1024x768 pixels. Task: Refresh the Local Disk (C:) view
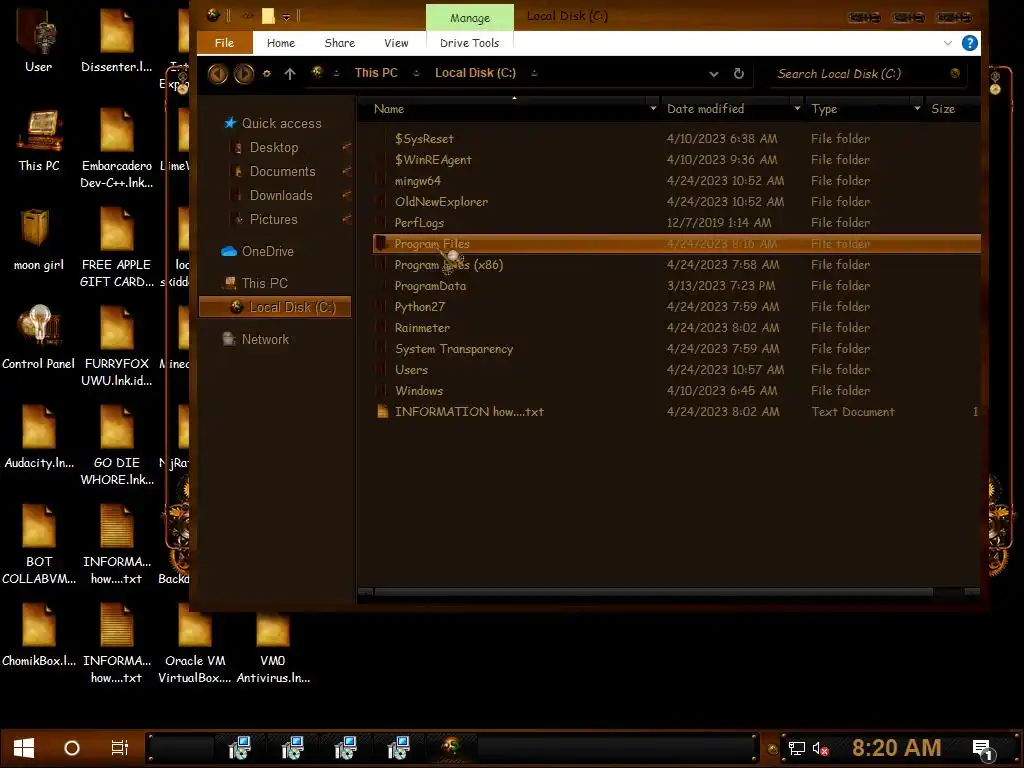coord(739,73)
